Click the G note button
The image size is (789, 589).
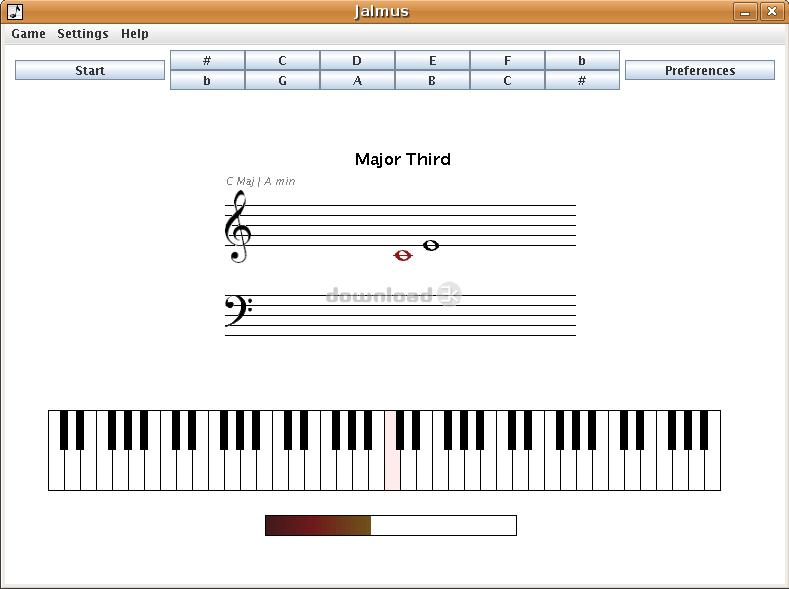pyautogui.click(x=282, y=80)
